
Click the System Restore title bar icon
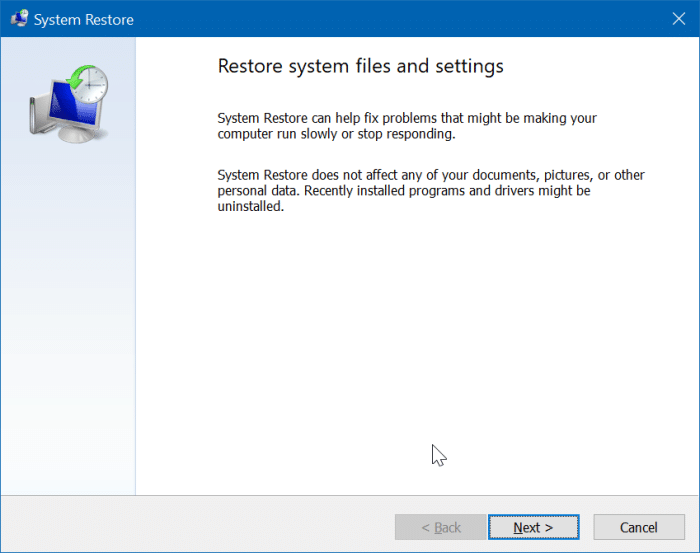tap(20, 18)
